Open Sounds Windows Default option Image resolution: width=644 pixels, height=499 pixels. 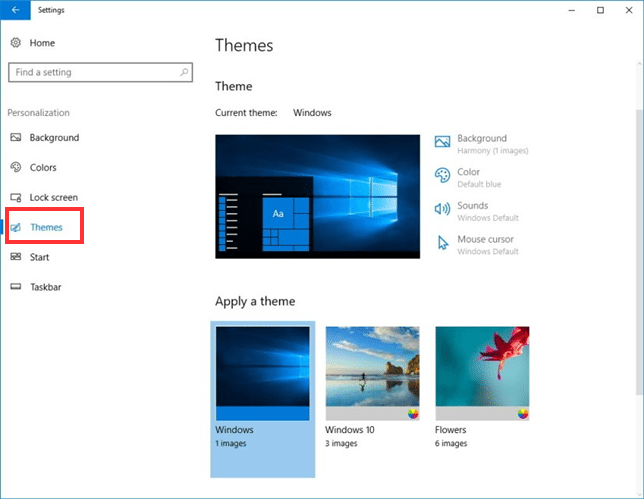(x=476, y=211)
